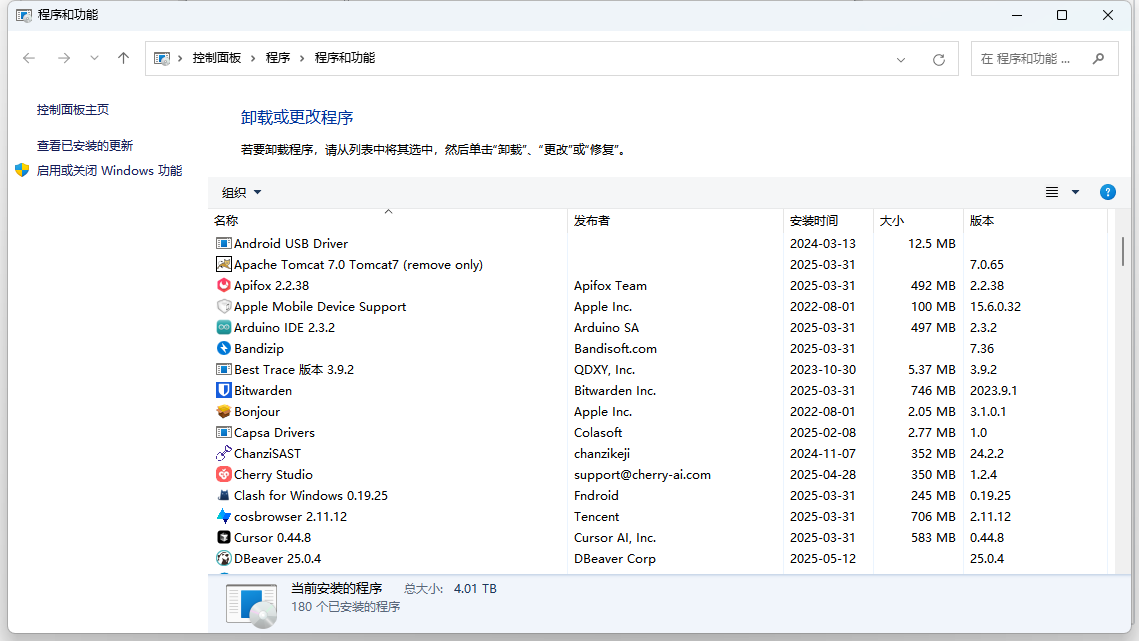Refresh the programs list

[939, 60]
